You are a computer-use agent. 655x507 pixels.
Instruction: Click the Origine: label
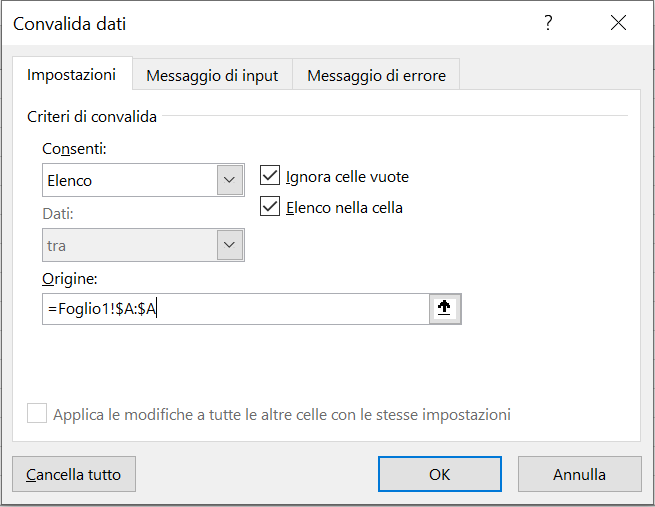tap(70, 279)
